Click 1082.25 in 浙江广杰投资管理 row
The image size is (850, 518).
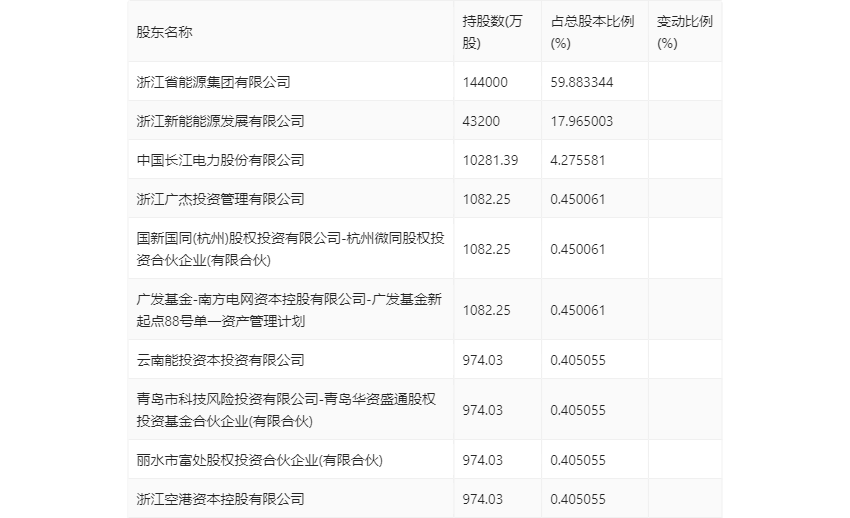click(486, 199)
